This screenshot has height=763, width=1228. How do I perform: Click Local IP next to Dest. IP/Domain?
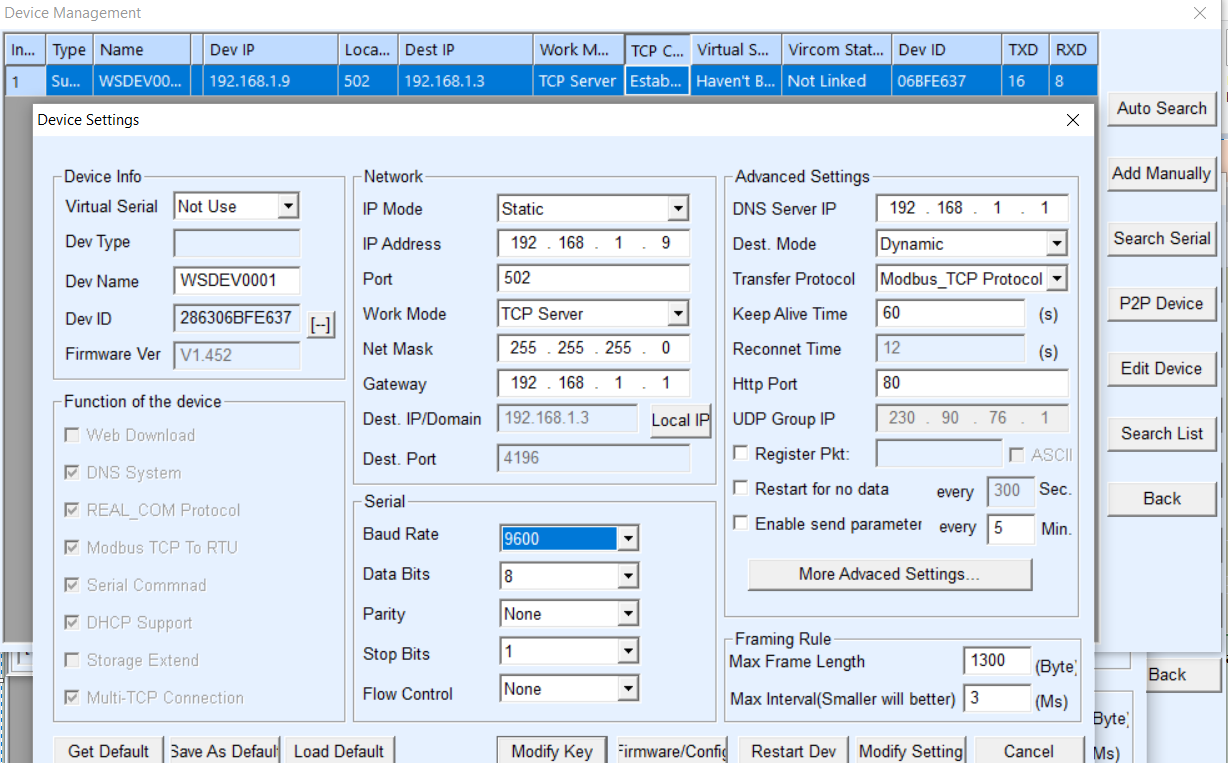coord(679,421)
